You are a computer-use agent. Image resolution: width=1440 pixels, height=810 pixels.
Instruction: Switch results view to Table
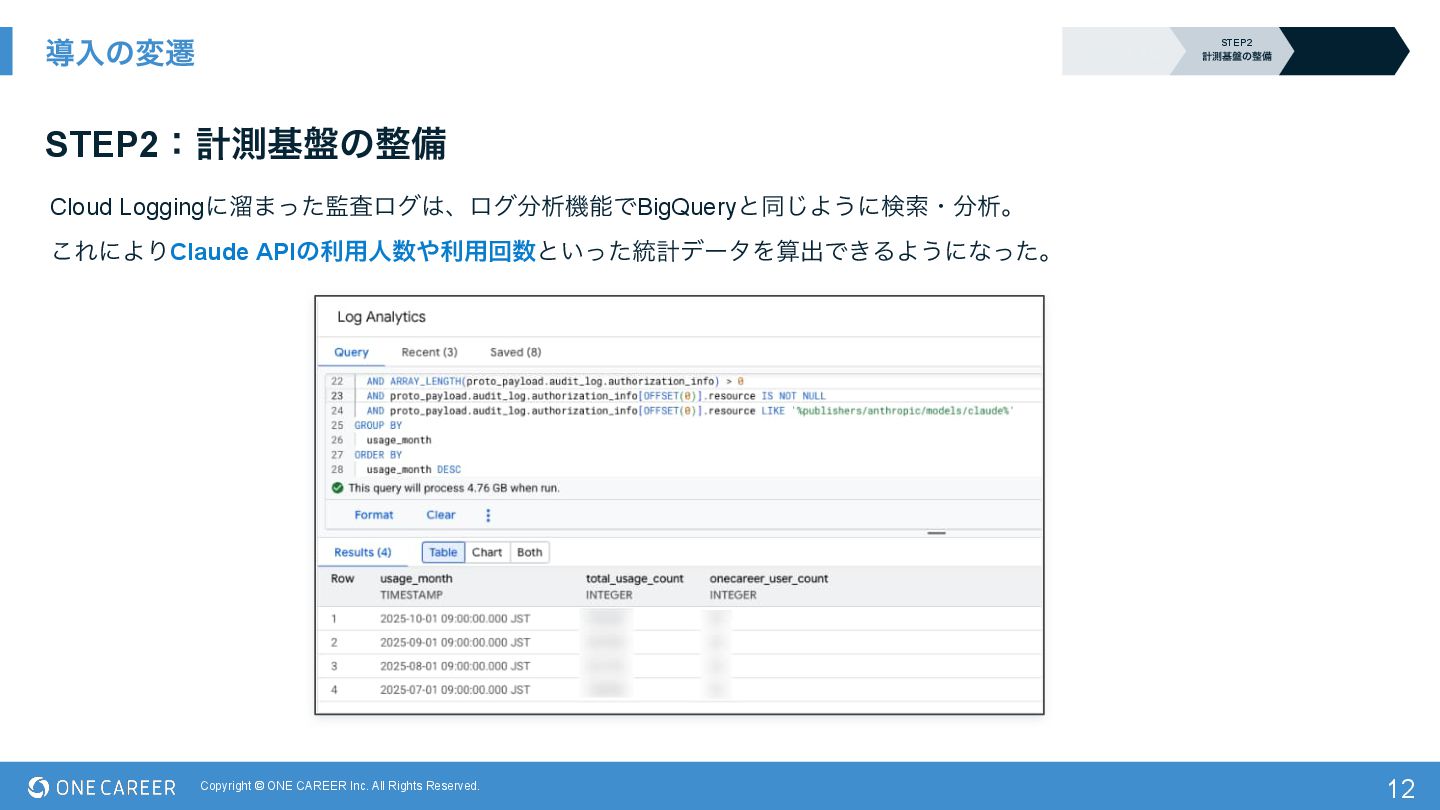click(x=443, y=552)
